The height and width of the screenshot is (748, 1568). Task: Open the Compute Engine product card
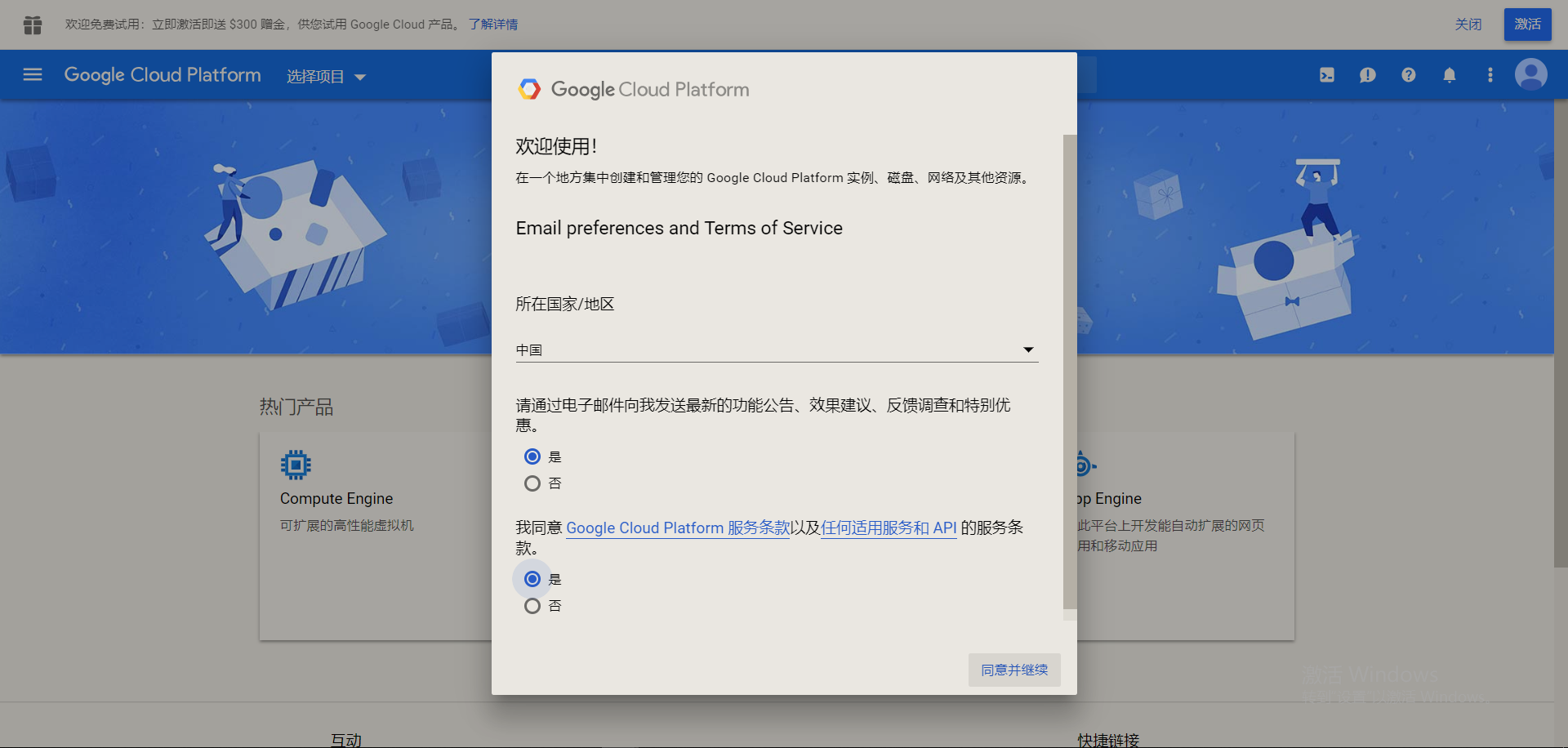pos(376,537)
